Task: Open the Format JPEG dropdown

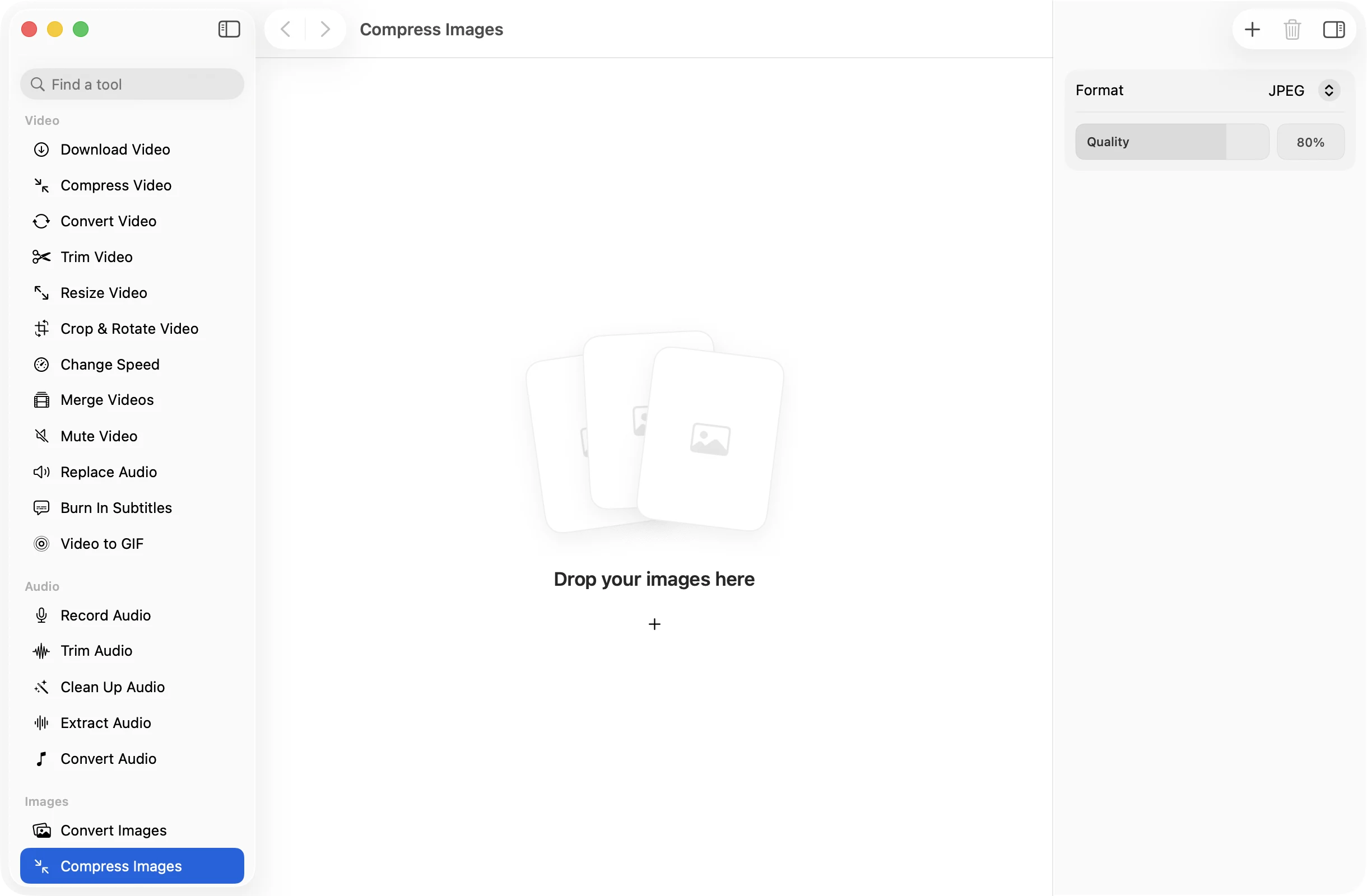Action: [1304, 90]
